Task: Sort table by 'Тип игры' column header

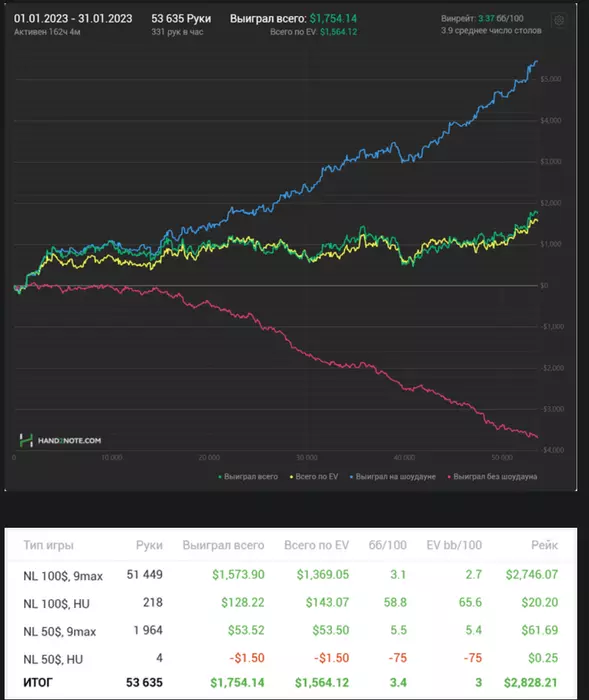Action: click(x=48, y=545)
